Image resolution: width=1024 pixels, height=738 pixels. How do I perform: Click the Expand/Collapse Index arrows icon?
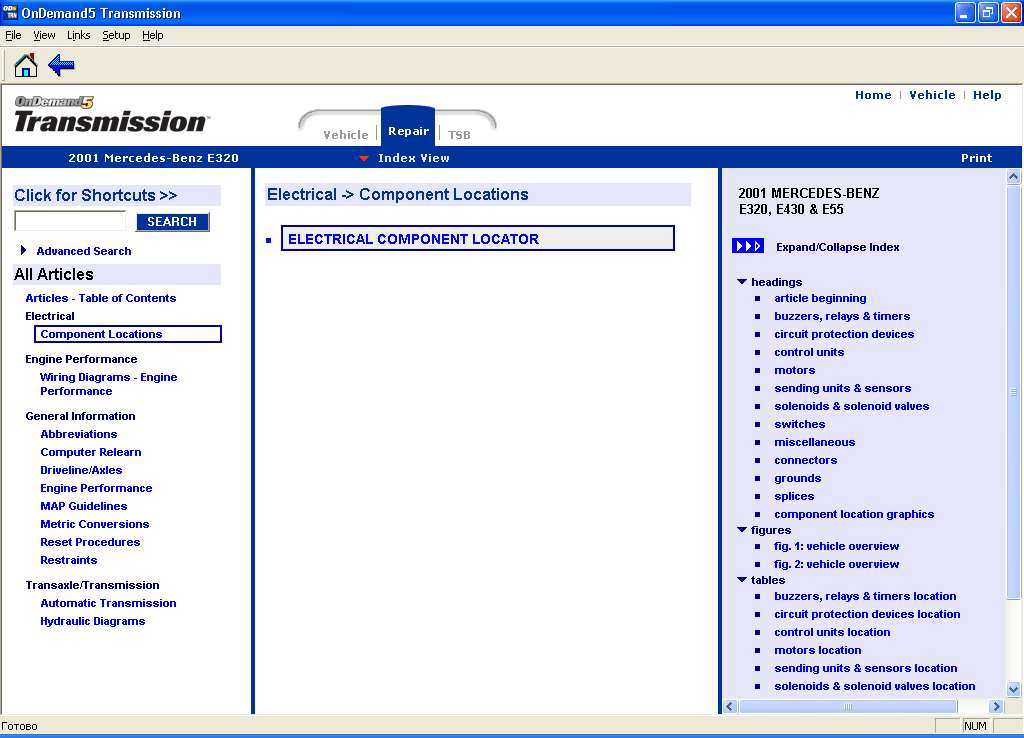[748, 246]
